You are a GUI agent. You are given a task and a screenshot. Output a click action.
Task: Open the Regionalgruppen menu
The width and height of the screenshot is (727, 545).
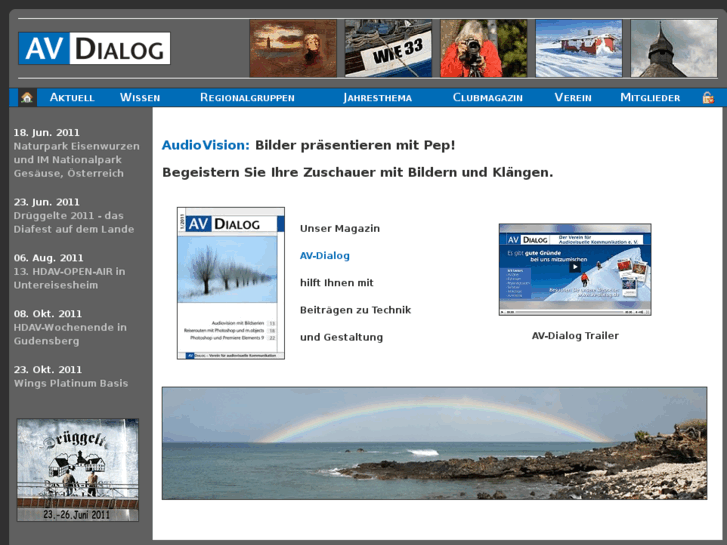point(247,97)
